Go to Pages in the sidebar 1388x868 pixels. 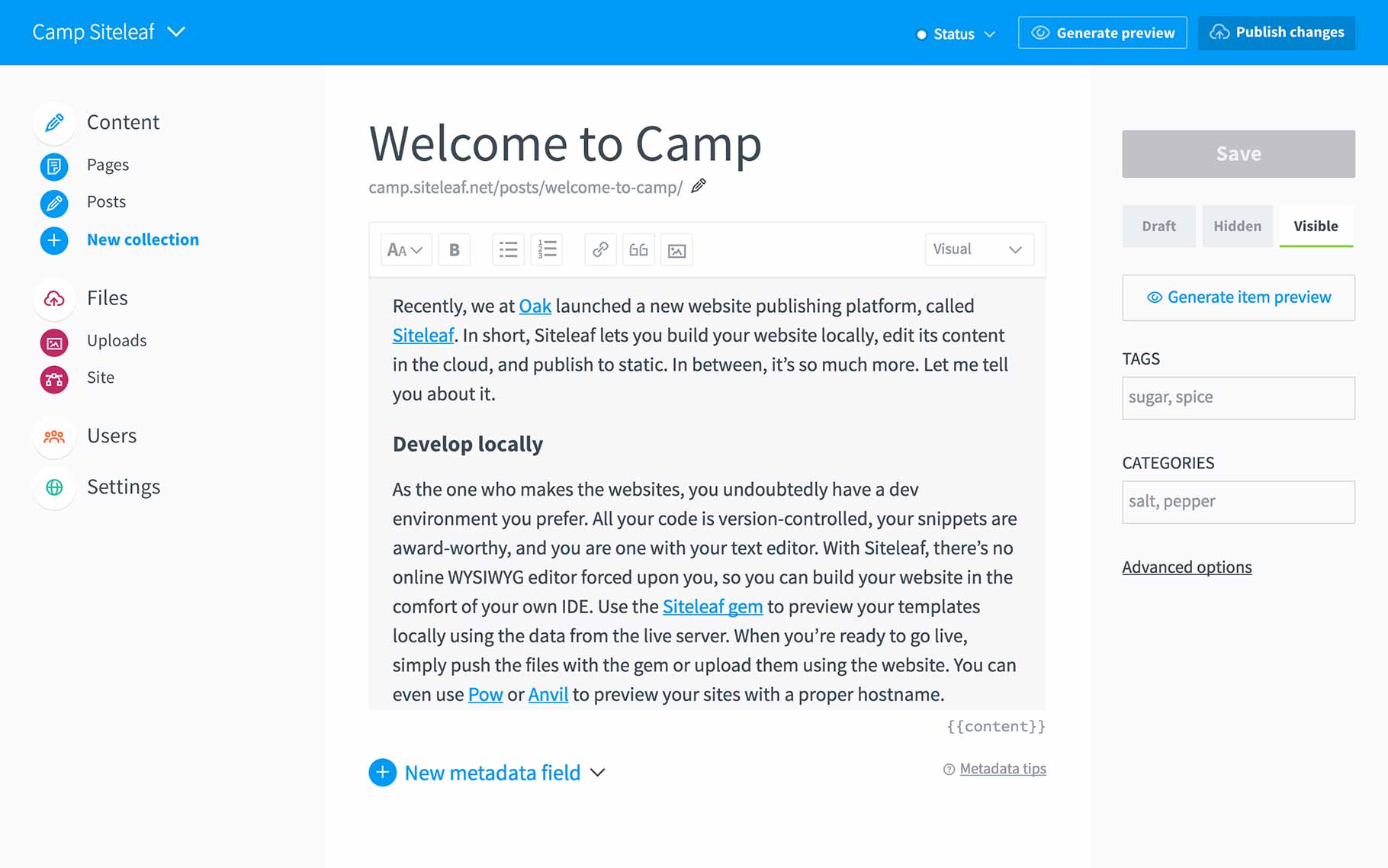[x=108, y=166]
